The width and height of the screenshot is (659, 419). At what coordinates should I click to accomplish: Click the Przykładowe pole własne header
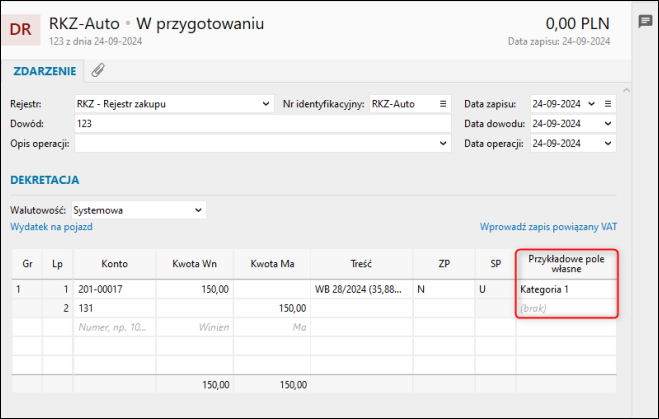[566, 264]
